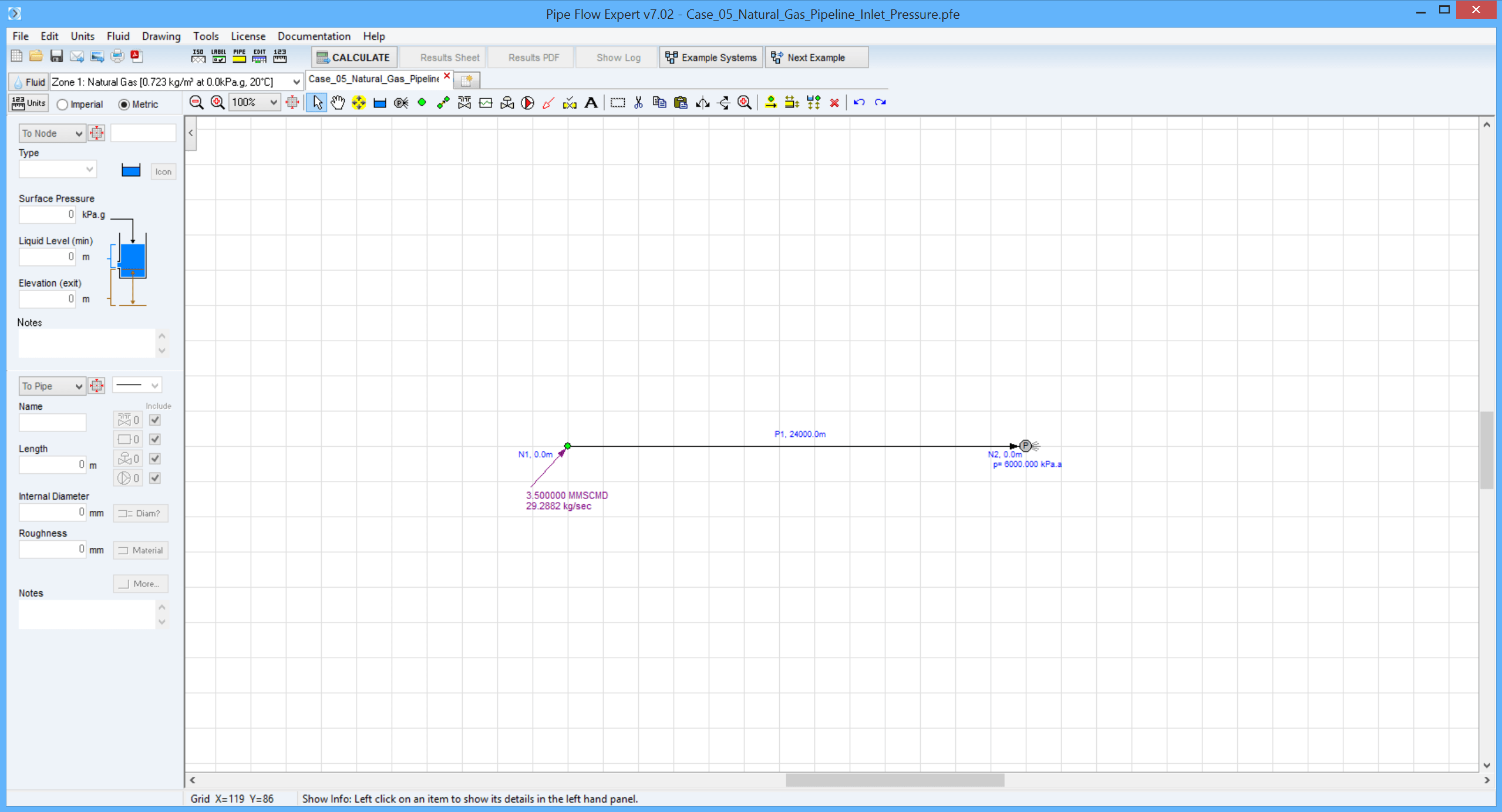The height and width of the screenshot is (812, 1502).
Task: Select the Add Pipe tool
Action: click(x=443, y=103)
